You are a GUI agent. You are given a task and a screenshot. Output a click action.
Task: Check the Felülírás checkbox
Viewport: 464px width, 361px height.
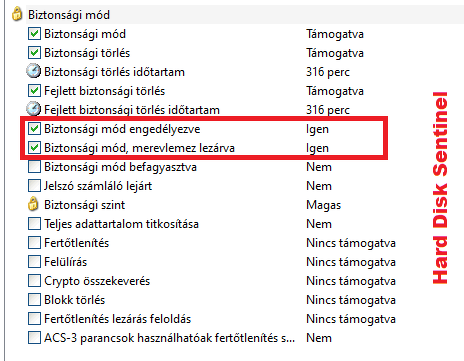click(34, 262)
